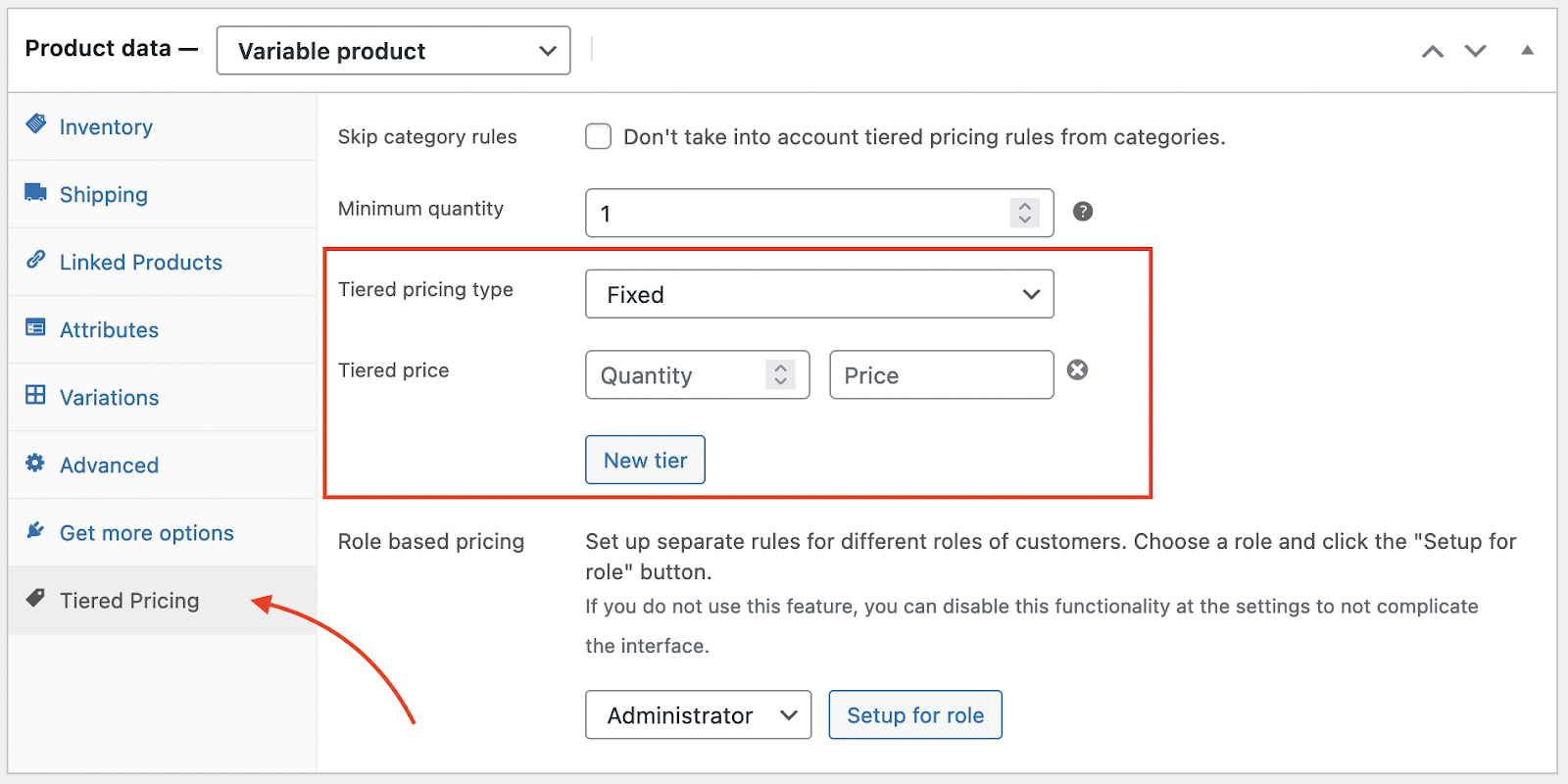The width and height of the screenshot is (1568, 784).
Task: Open the Tiered Pricing tab
Action: point(129,601)
